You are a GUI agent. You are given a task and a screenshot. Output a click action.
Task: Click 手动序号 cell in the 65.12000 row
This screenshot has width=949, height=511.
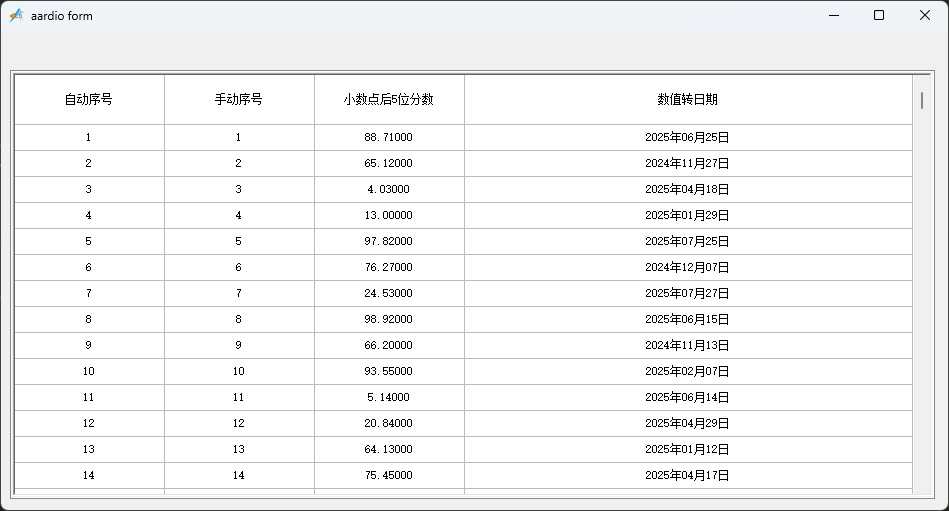[239, 163]
